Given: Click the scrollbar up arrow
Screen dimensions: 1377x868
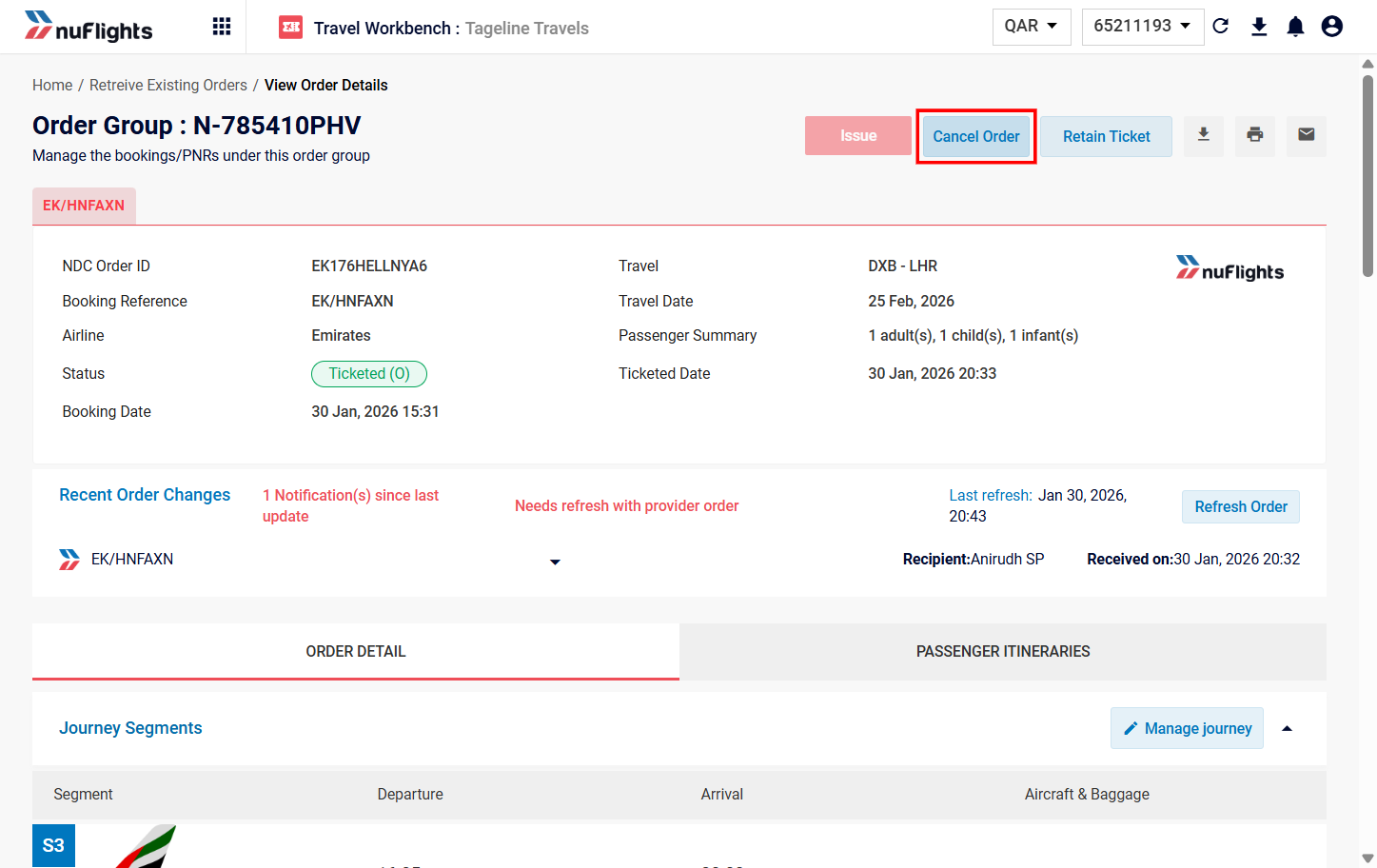Looking at the screenshot, I should (x=1367, y=65).
